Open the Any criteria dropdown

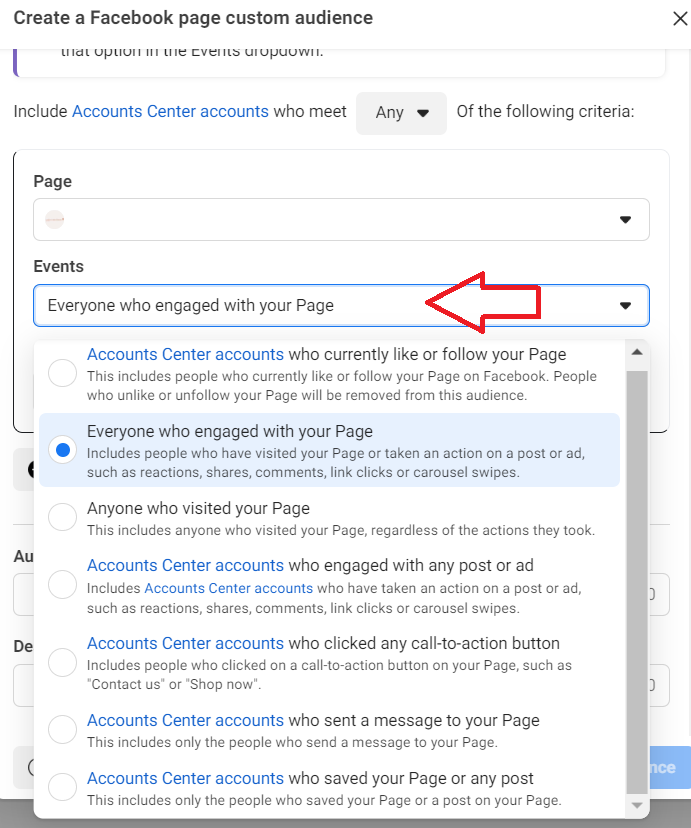click(401, 113)
